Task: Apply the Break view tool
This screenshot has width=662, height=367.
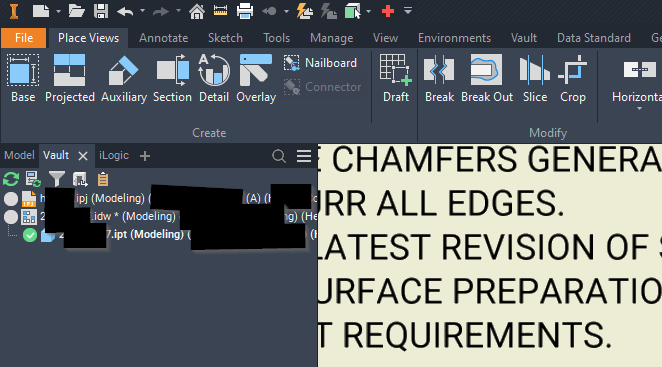Action: [439, 79]
